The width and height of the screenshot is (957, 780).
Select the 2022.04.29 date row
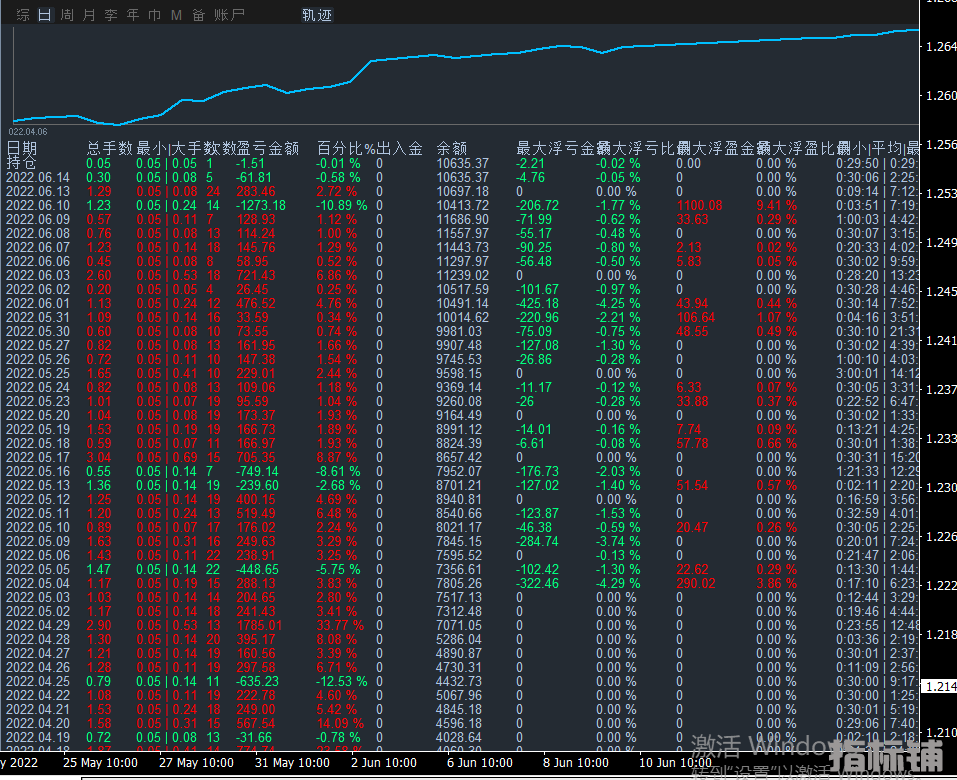point(38,626)
